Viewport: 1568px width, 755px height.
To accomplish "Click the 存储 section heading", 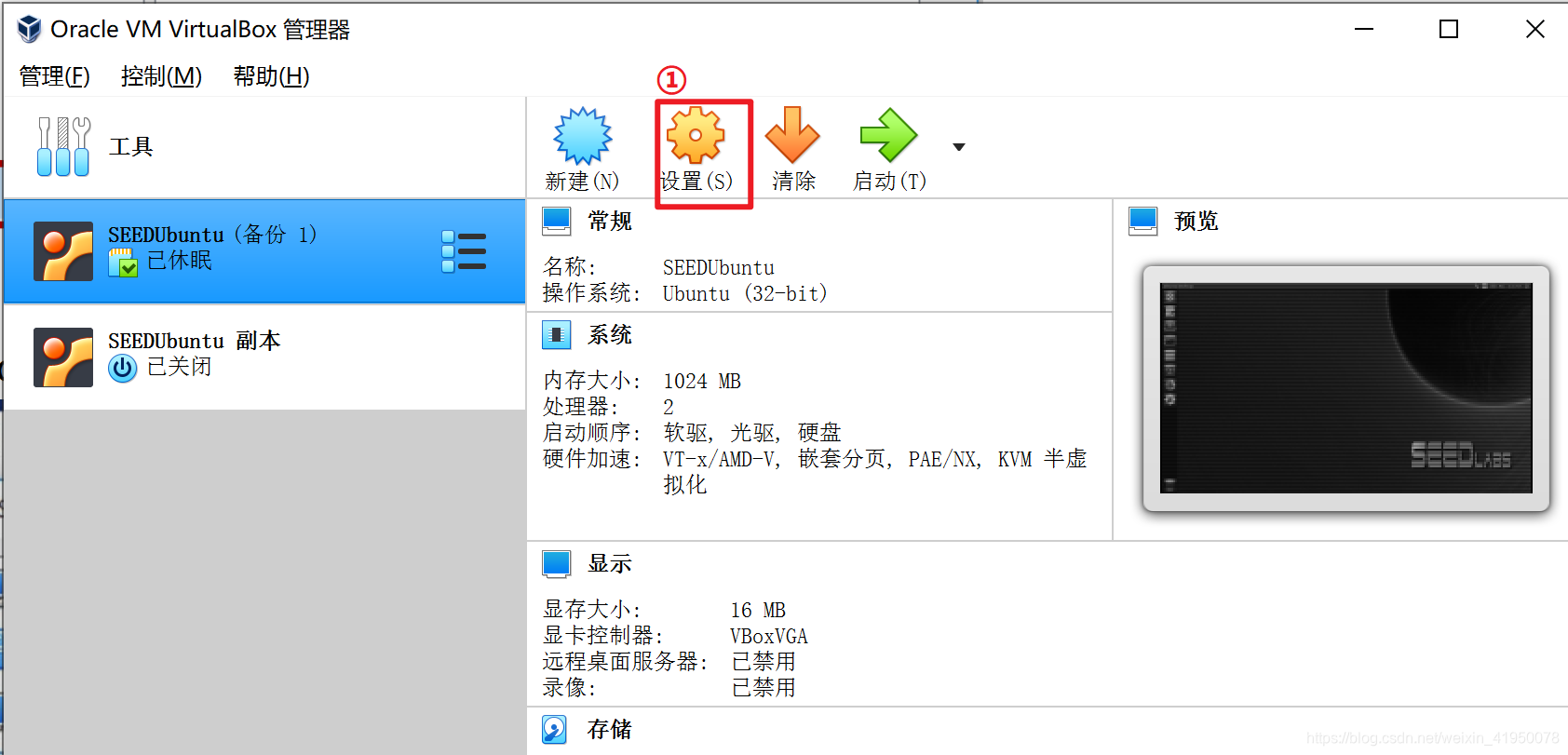I will tap(610, 730).
